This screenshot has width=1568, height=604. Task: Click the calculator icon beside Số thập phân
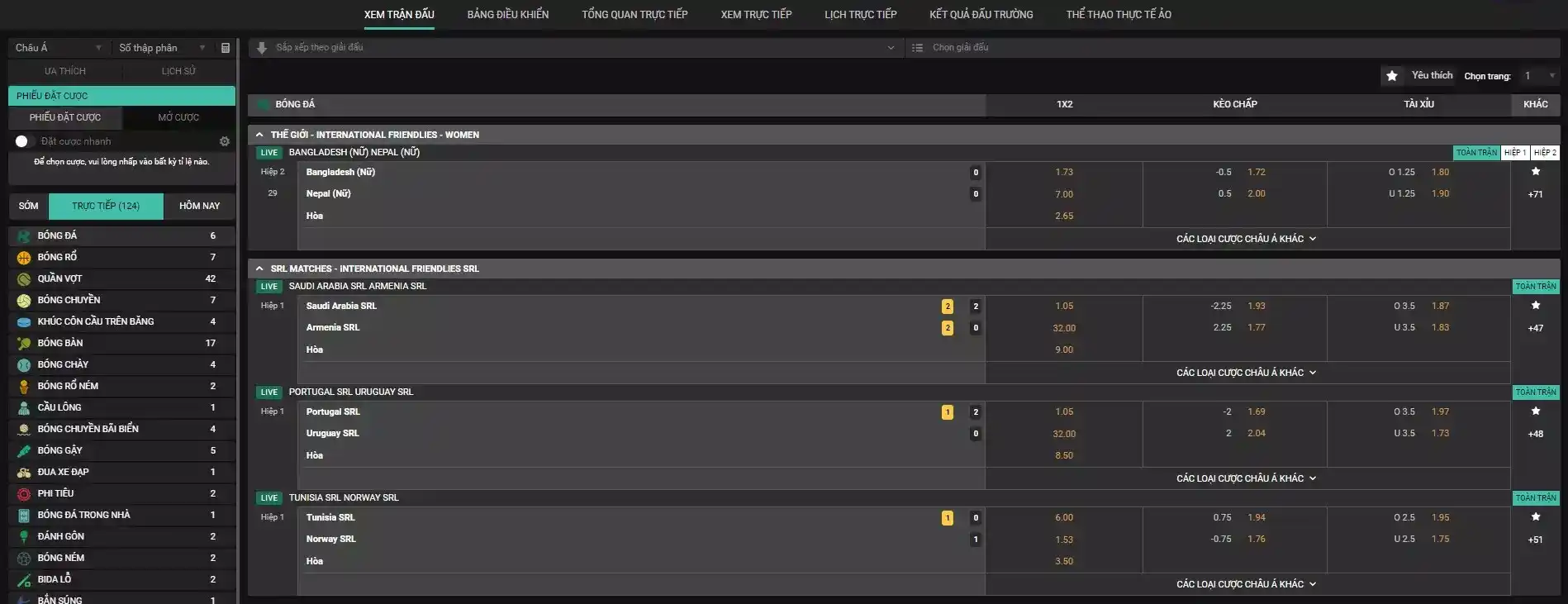tap(226, 48)
